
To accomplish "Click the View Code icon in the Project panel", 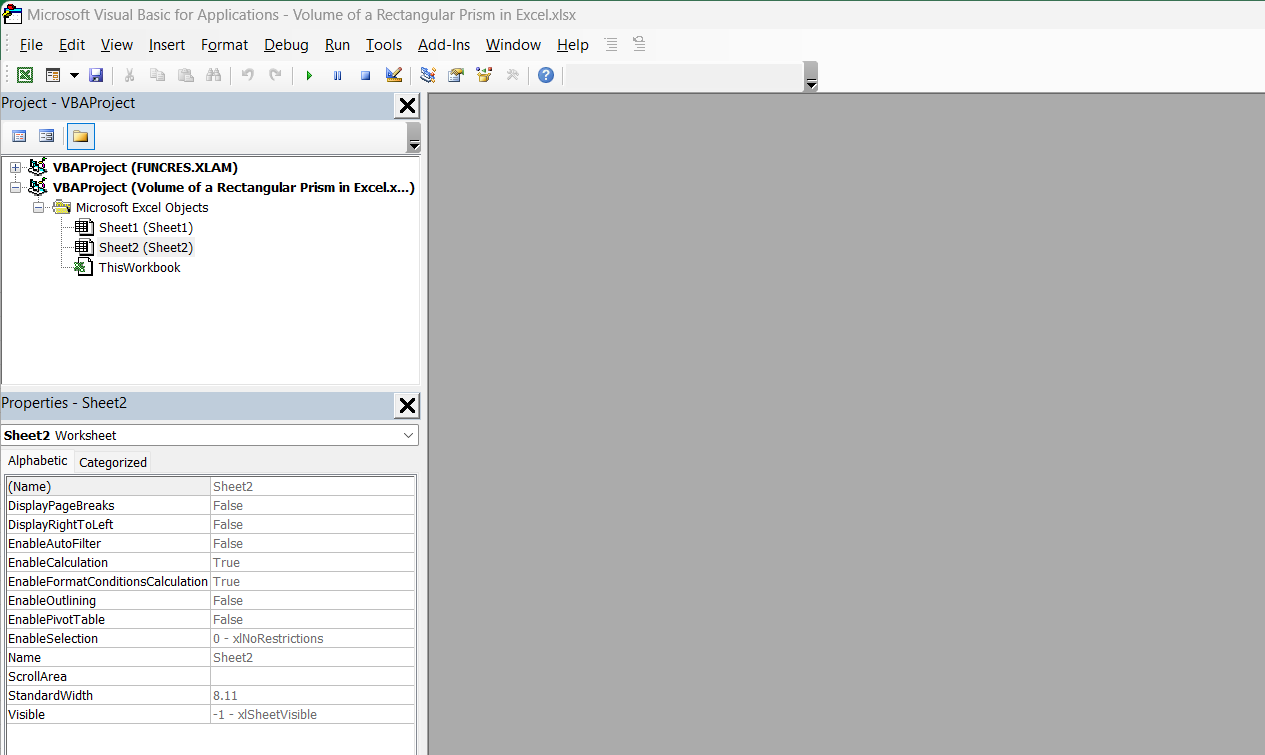I will (19, 136).
